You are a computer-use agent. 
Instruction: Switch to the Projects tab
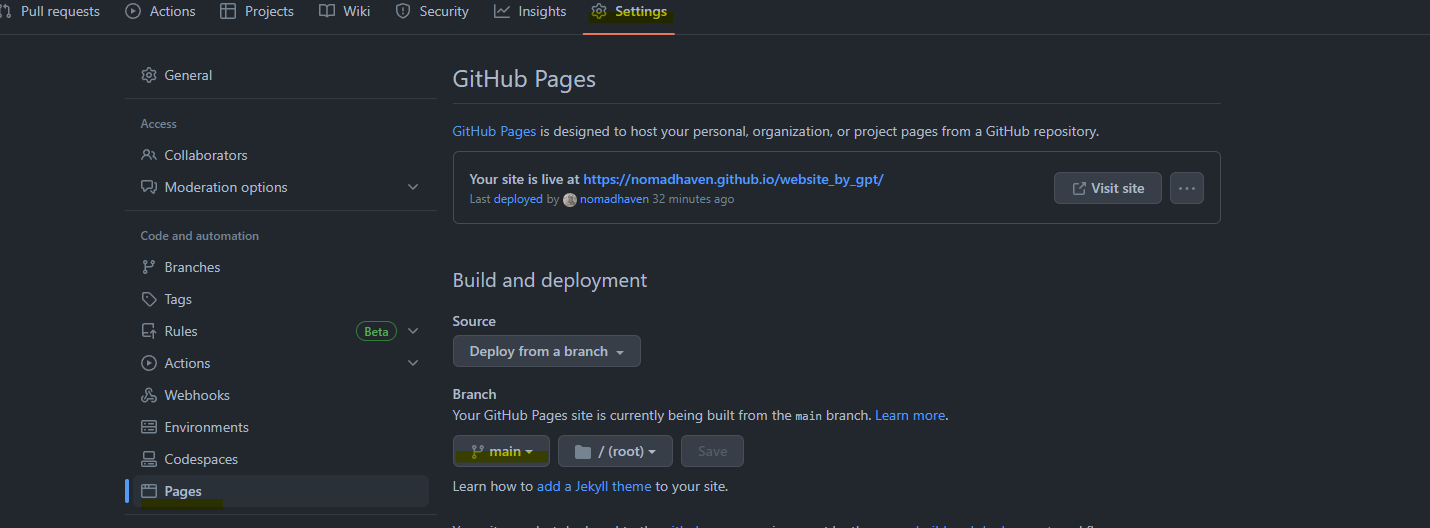[257, 12]
